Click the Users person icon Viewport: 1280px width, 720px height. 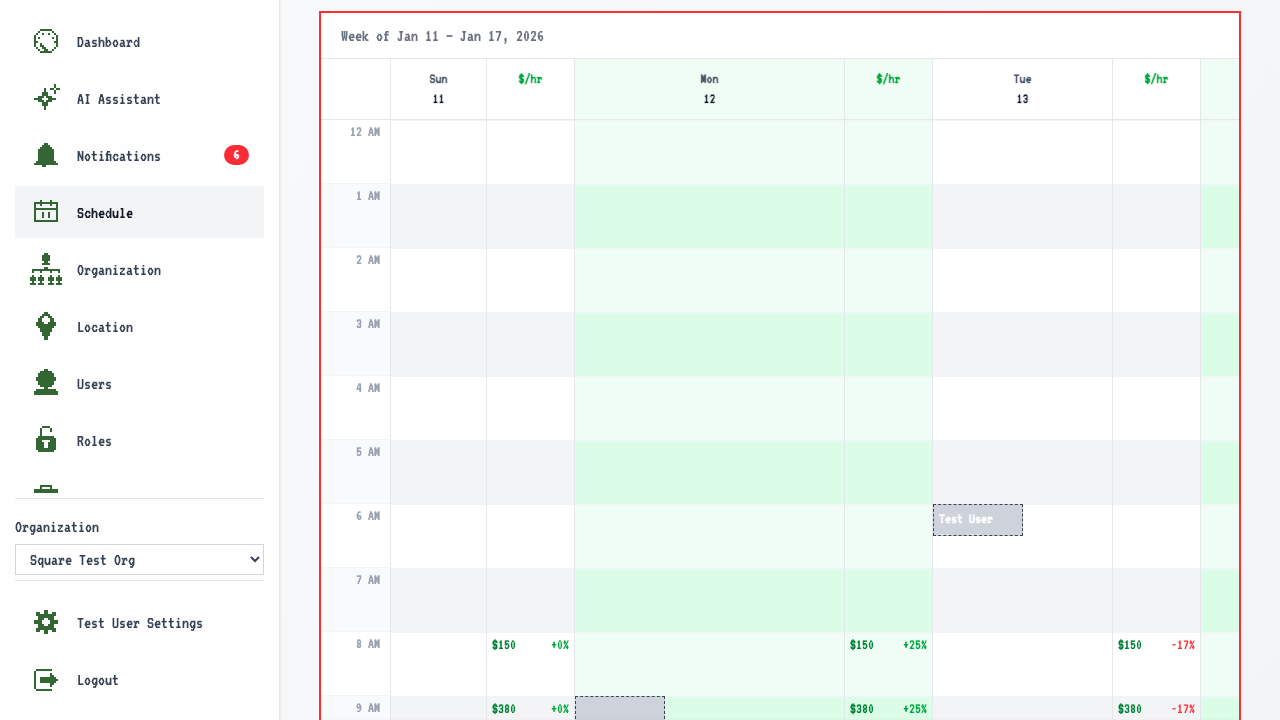(x=46, y=383)
